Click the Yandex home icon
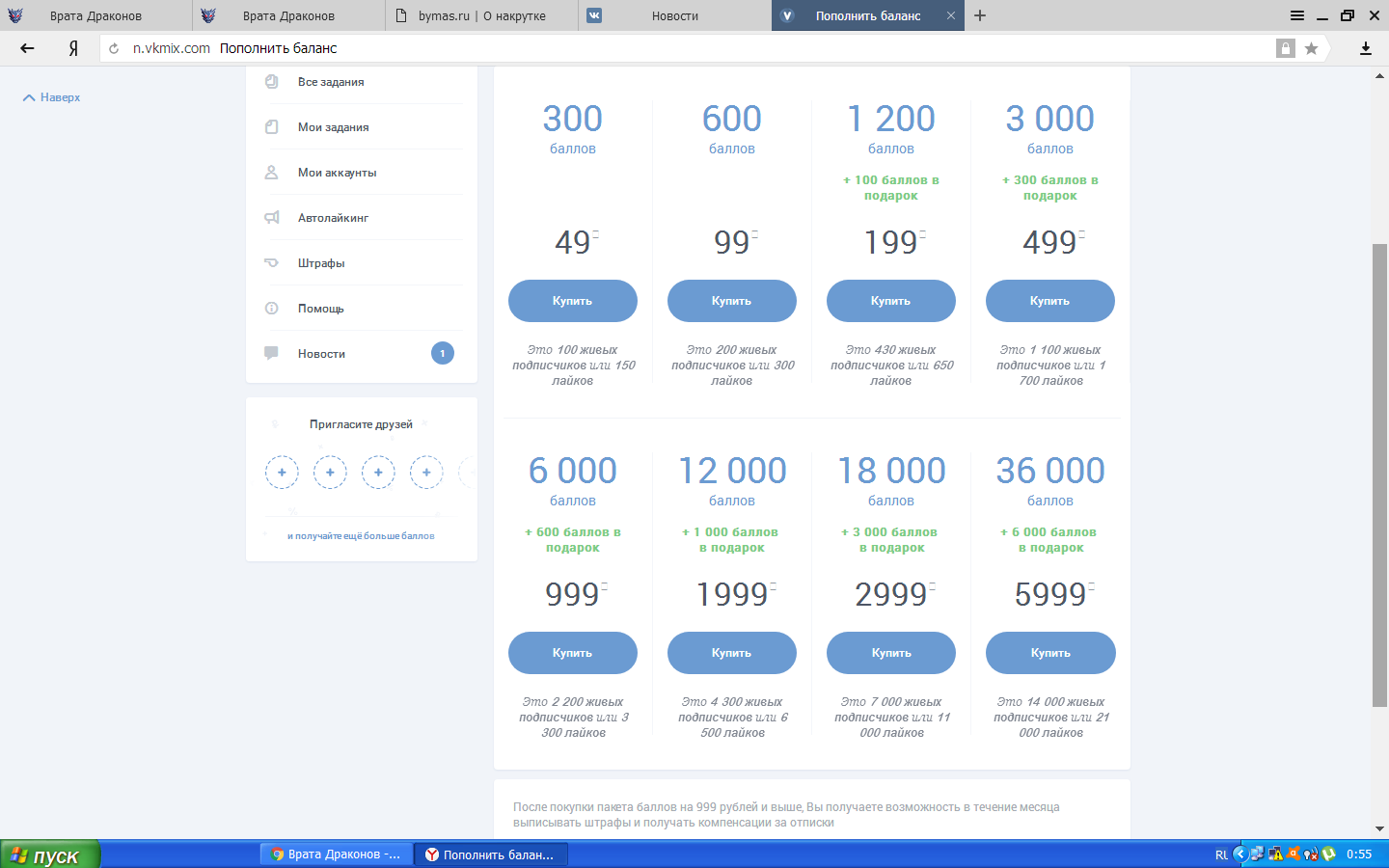1389x868 pixels. tap(73, 48)
